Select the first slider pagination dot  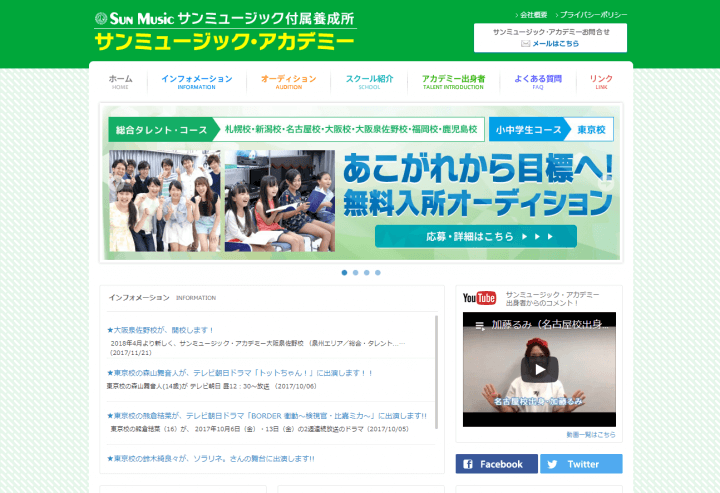(x=344, y=273)
